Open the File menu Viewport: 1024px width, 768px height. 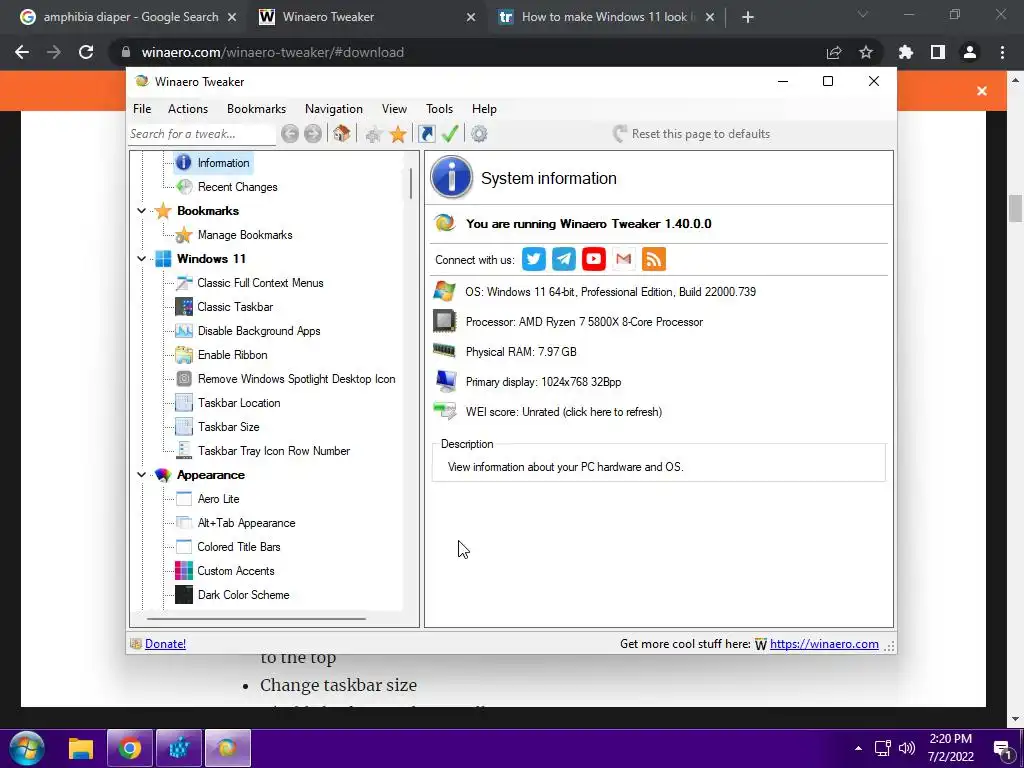coord(142,109)
